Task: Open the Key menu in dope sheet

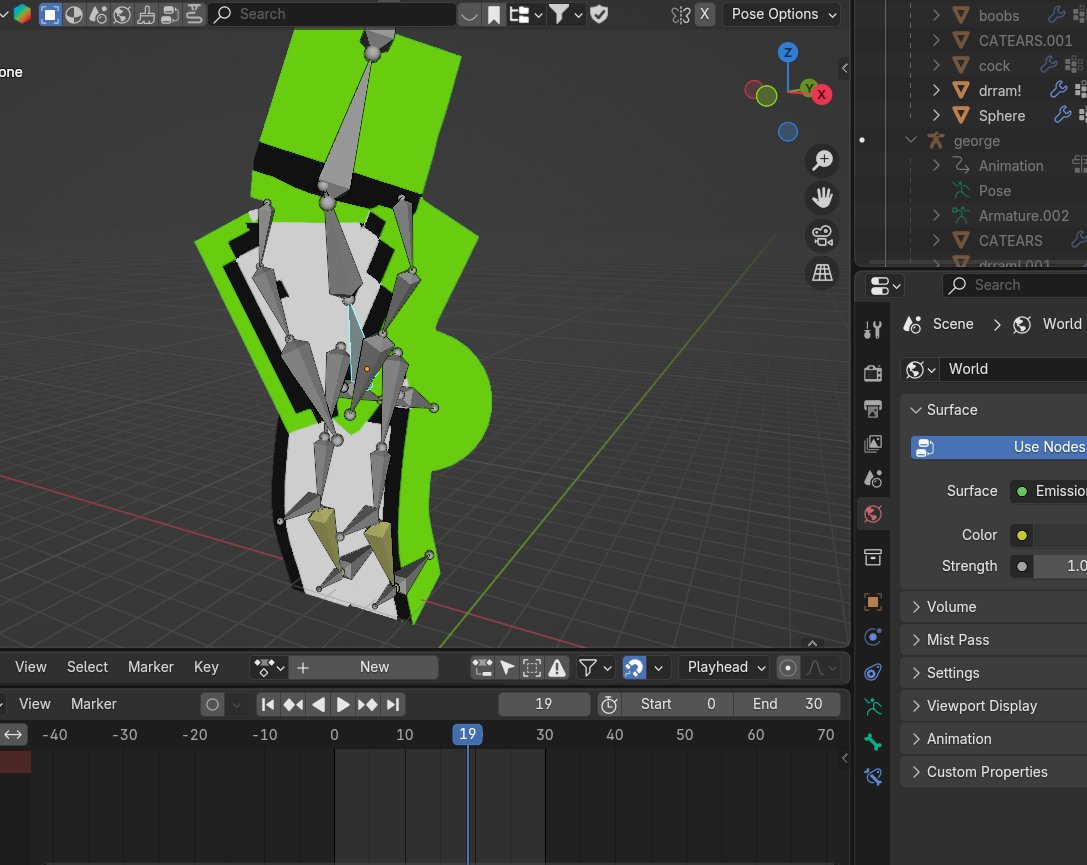Action: (x=206, y=667)
